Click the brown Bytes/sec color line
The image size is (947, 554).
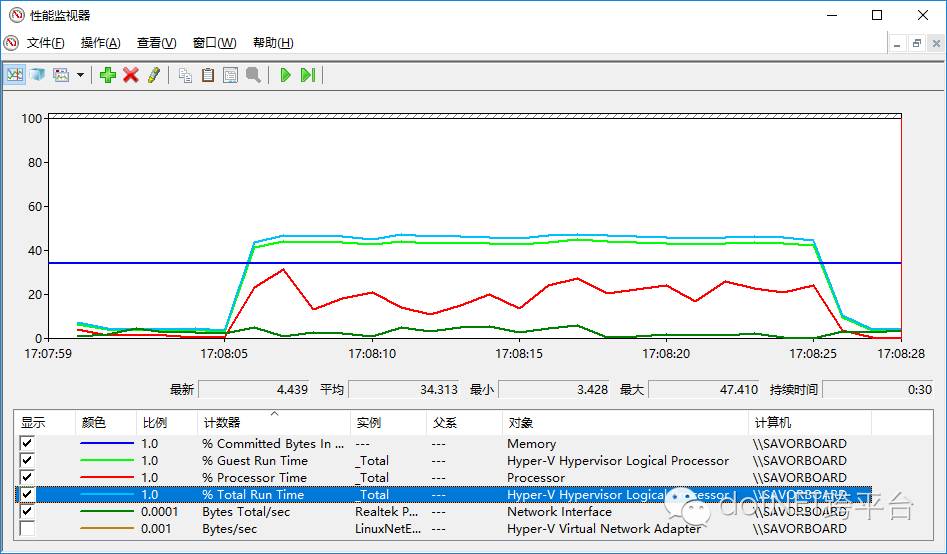click(x=107, y=529)
